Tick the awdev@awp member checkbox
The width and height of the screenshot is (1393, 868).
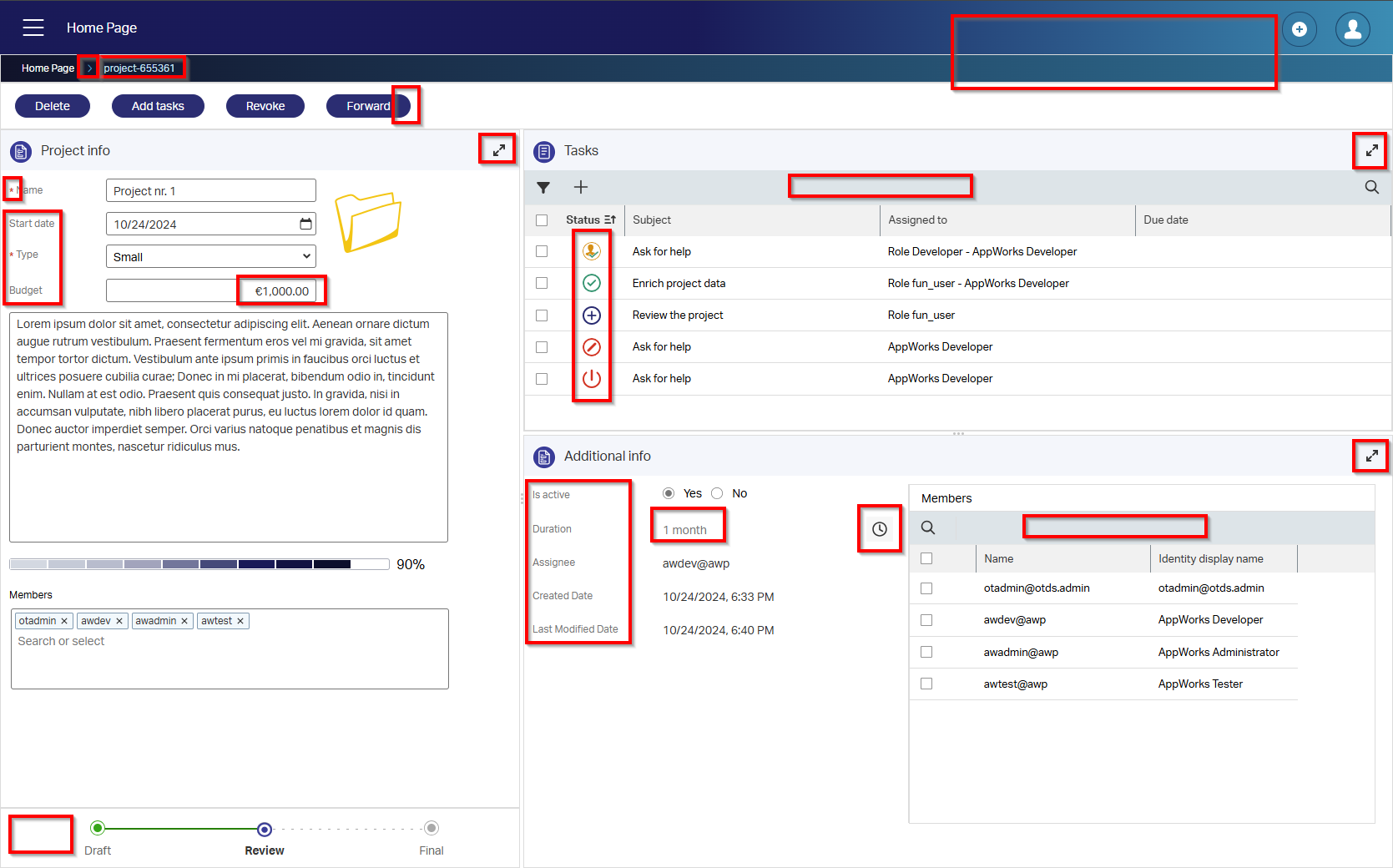click(x=926, y=620)
